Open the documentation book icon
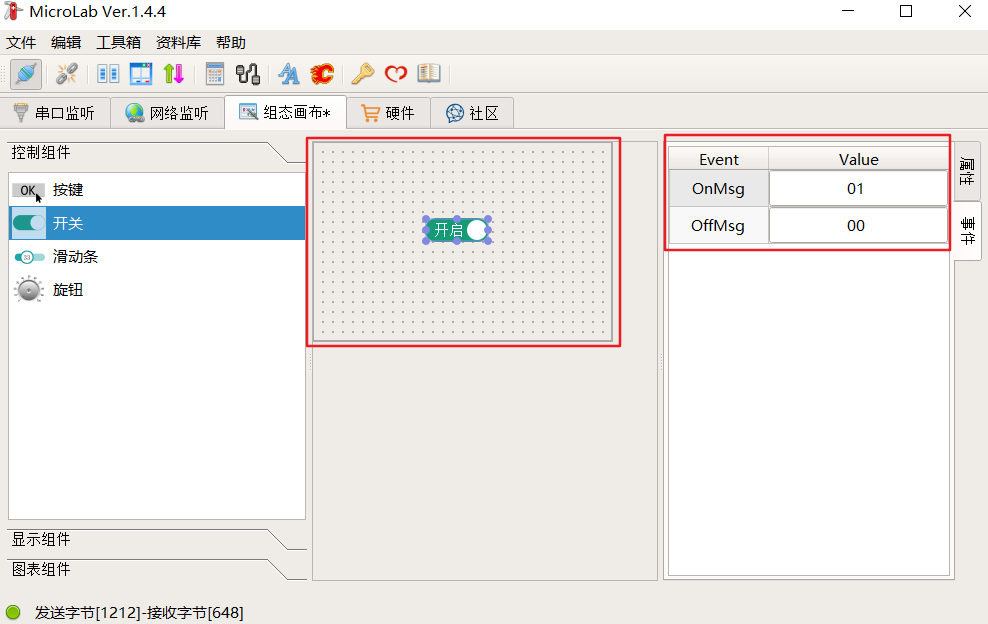This screenshot has width=988, height=624. 430,73
